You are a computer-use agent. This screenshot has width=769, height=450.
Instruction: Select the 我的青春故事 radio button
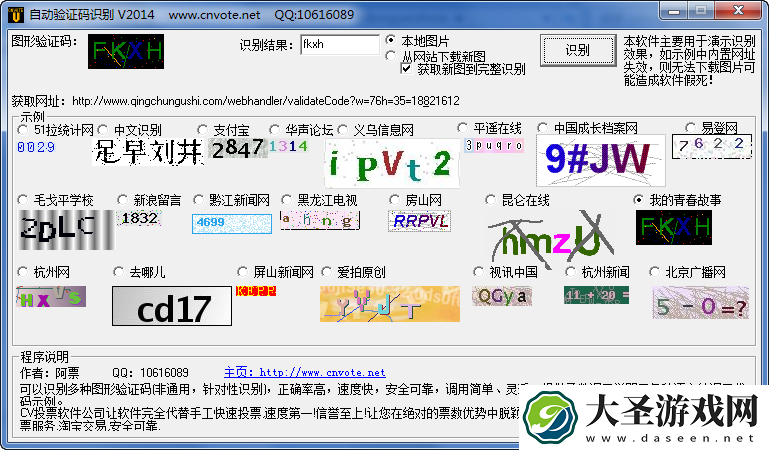point(639,200)
